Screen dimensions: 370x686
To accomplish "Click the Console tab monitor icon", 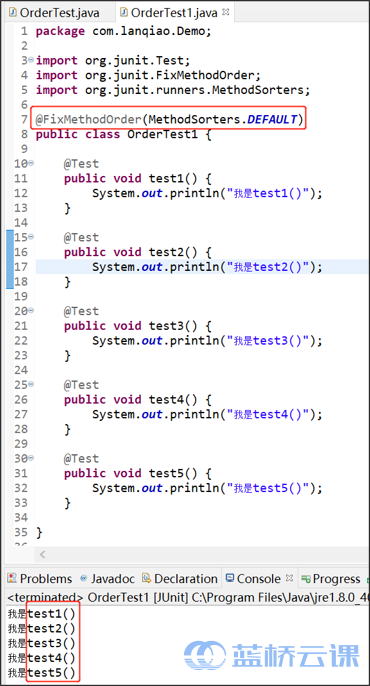I will (x=230, y=578).
